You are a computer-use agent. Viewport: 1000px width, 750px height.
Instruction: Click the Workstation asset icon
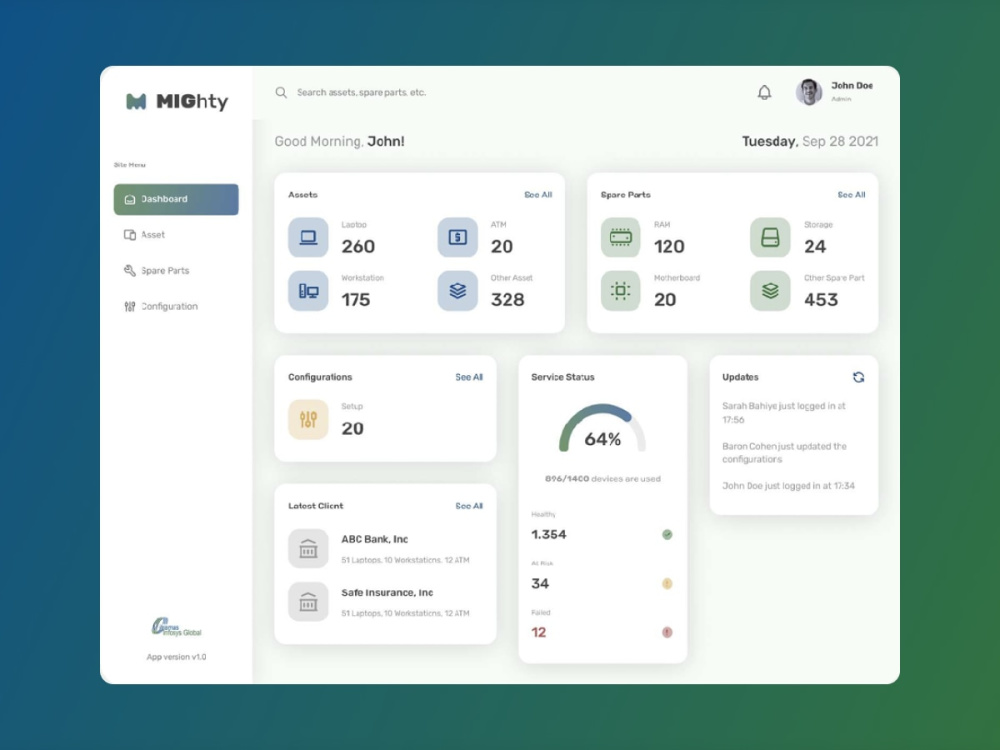tap(308, 291)
